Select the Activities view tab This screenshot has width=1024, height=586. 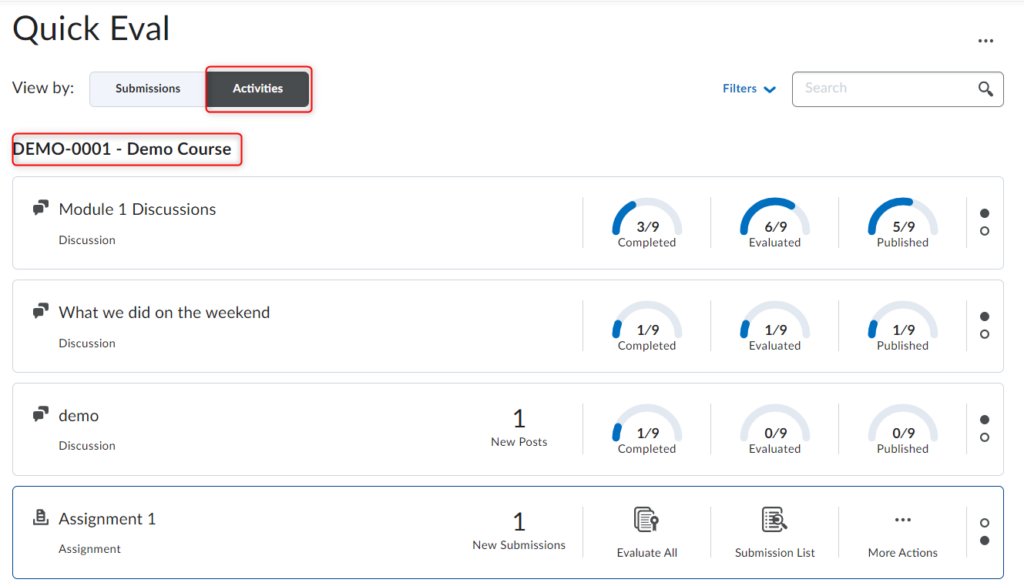click(x=258, y=89)
